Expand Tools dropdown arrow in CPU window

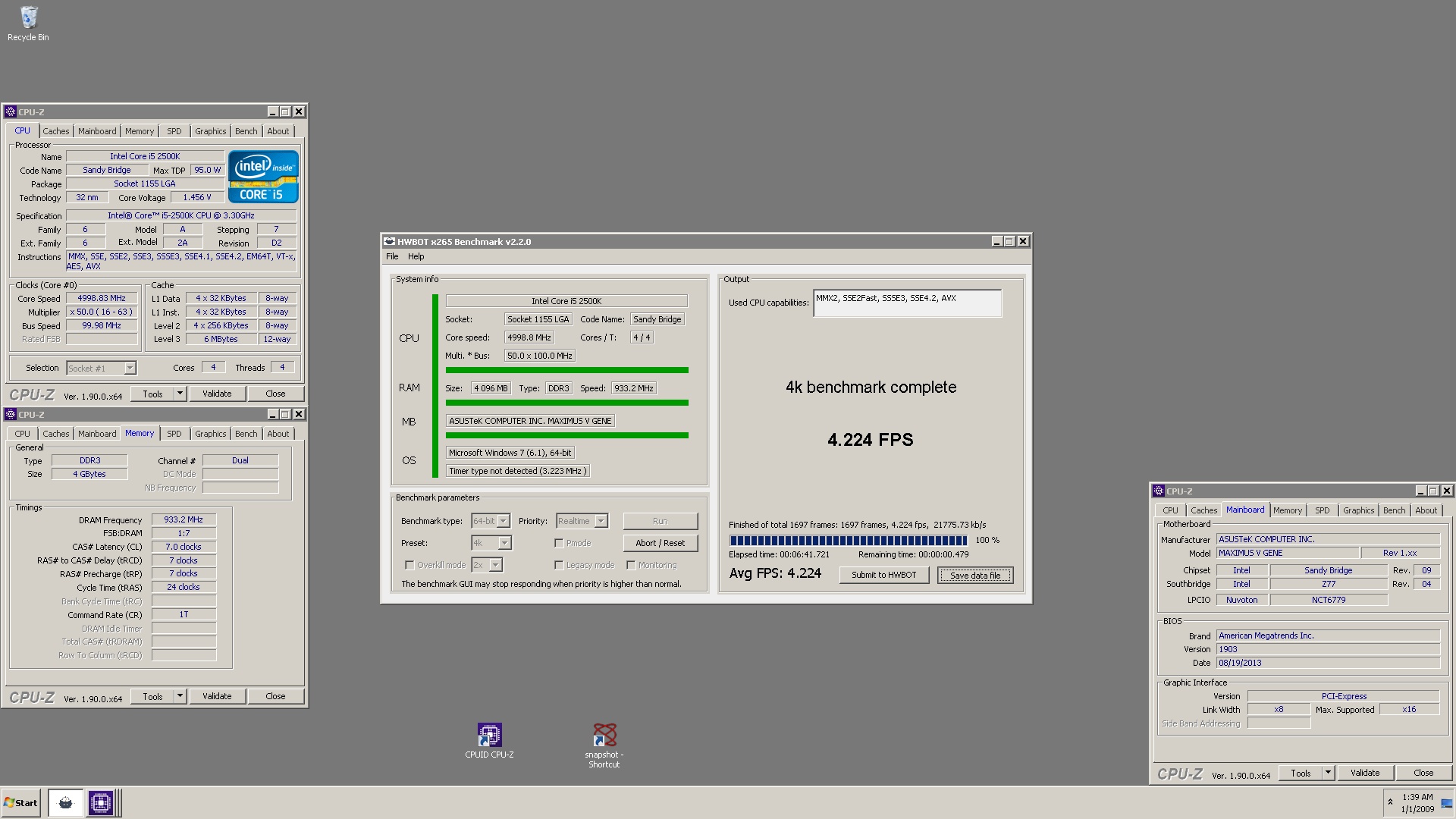tap(180, 394)
